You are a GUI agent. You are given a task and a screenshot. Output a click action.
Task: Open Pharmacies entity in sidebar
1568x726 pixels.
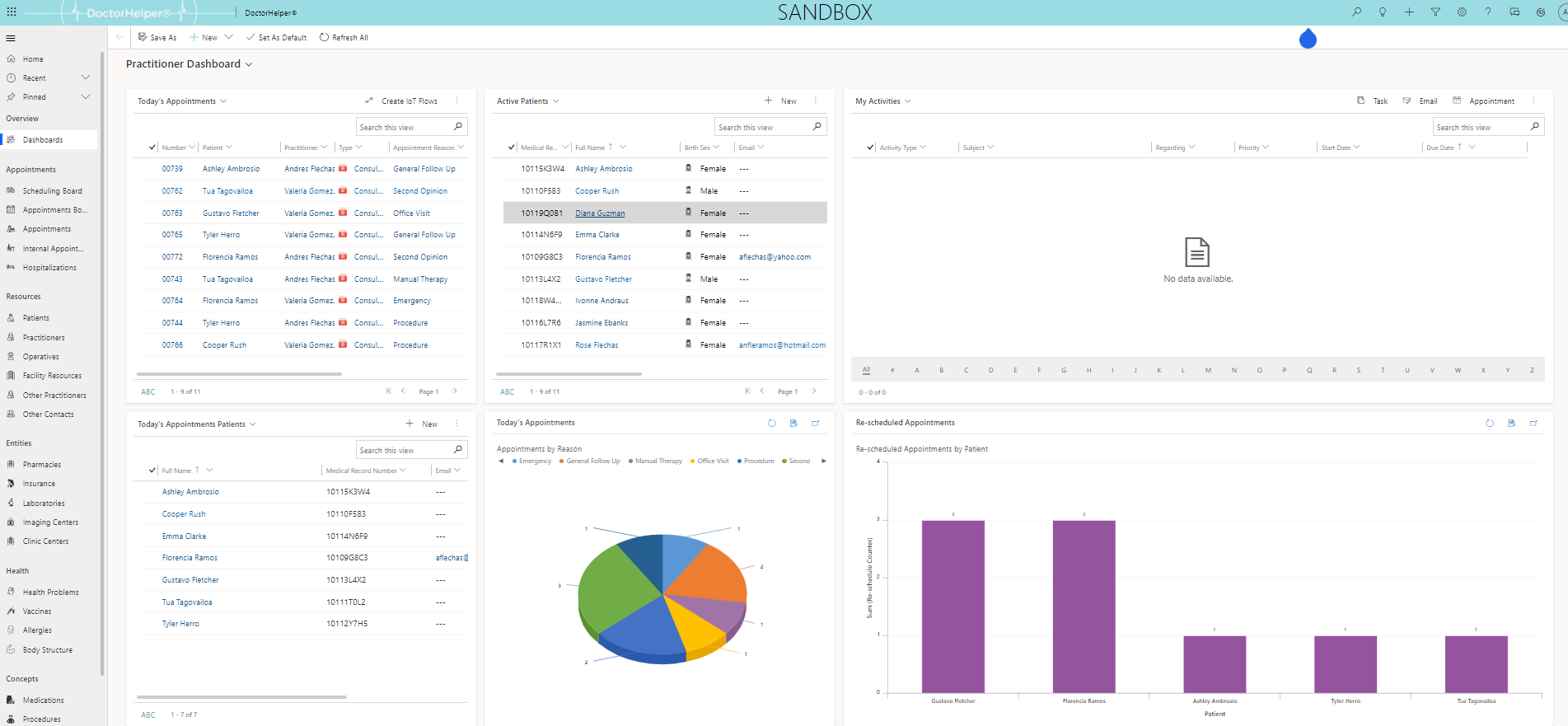tap(41, 465)
